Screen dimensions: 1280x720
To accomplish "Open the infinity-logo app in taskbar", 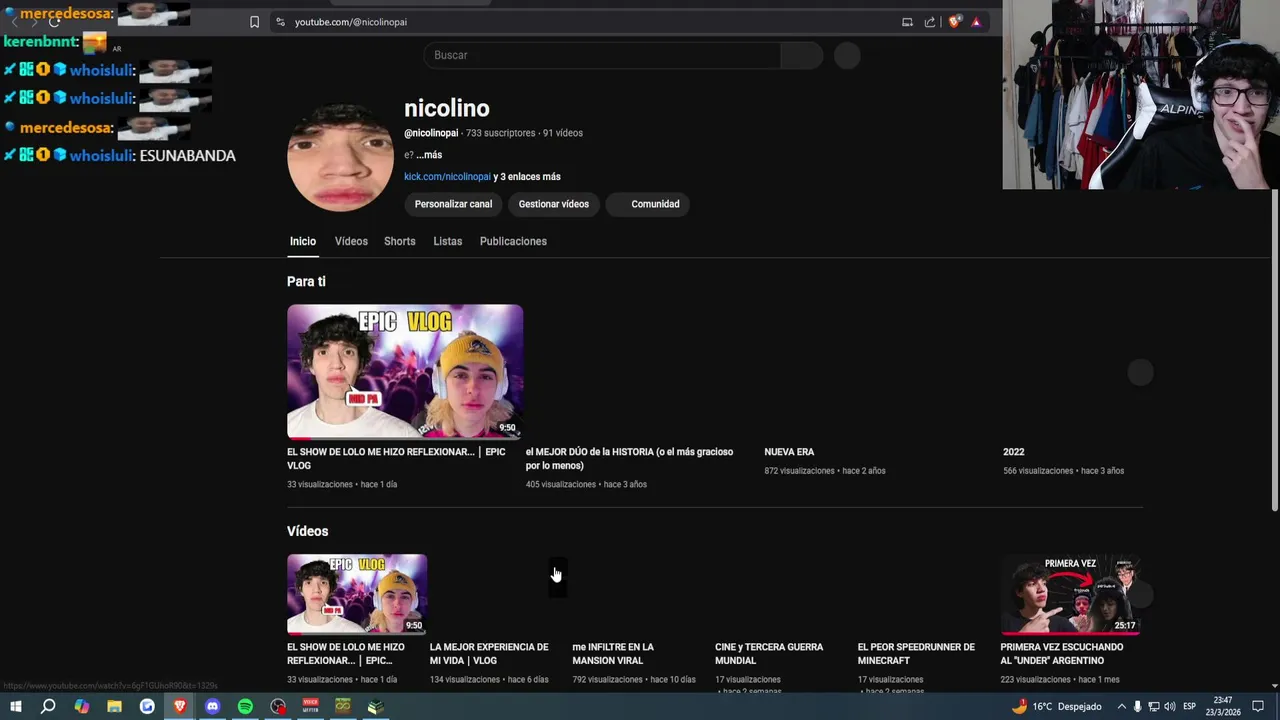I will coord(343,706).
